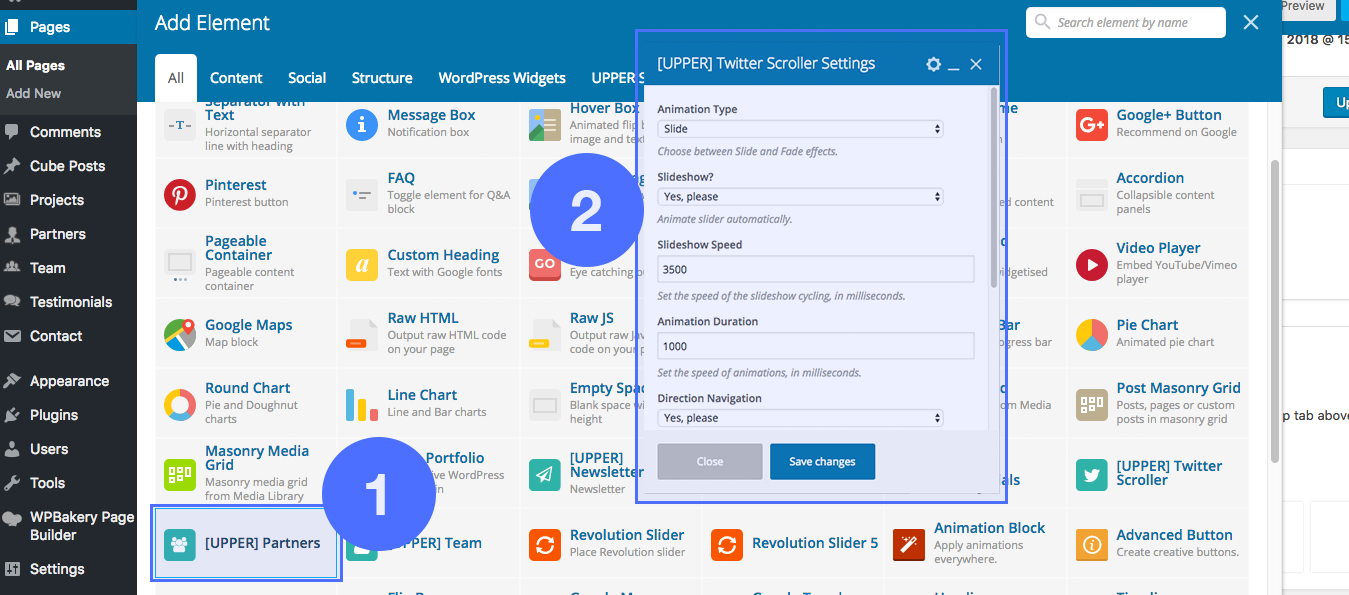Viewport: 1349px width, 595px height.
Task: Open the Animation Type dropdown
Action: (x=800, y=129)
